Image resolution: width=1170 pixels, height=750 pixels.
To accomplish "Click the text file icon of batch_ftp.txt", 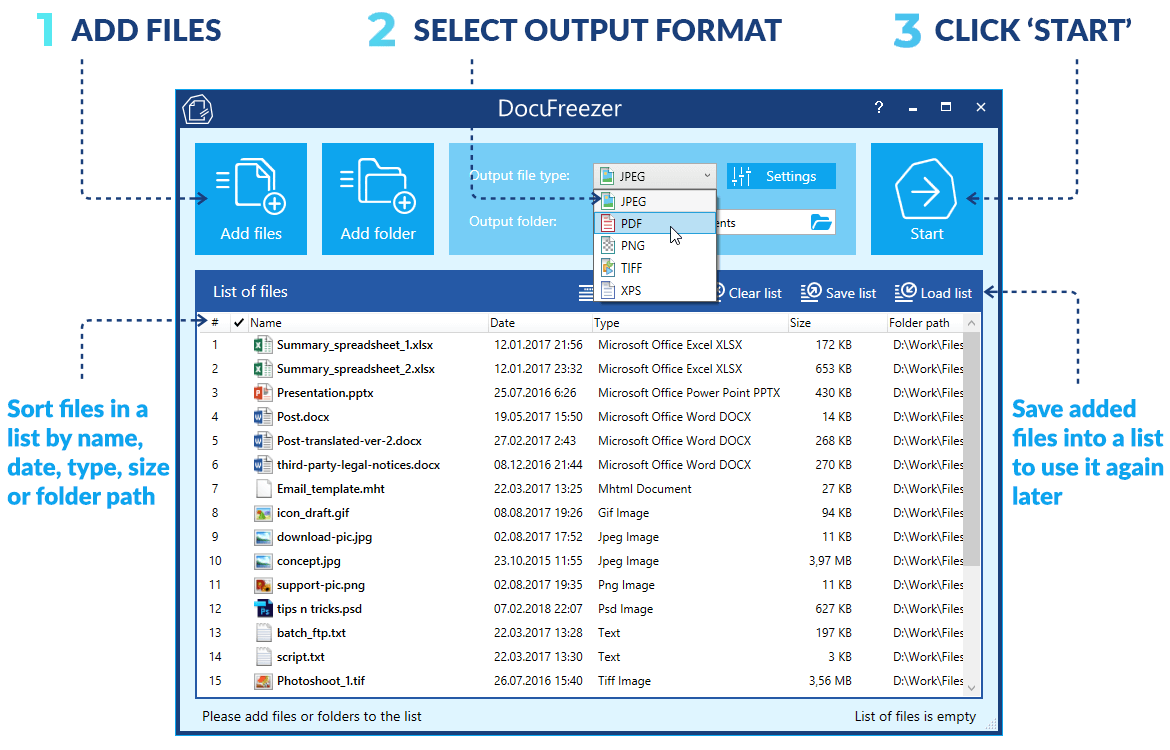I will click(263, 633).
